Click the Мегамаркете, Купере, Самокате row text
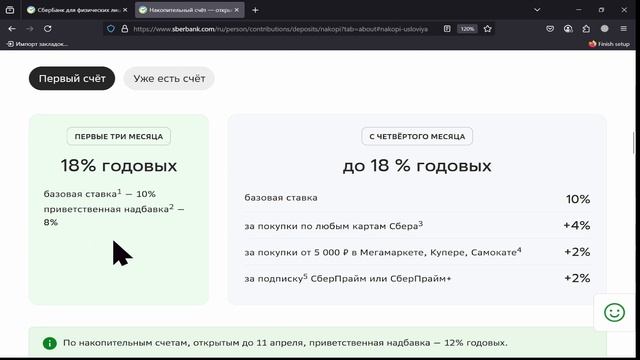The image size is (640, 360). (383, 252)
